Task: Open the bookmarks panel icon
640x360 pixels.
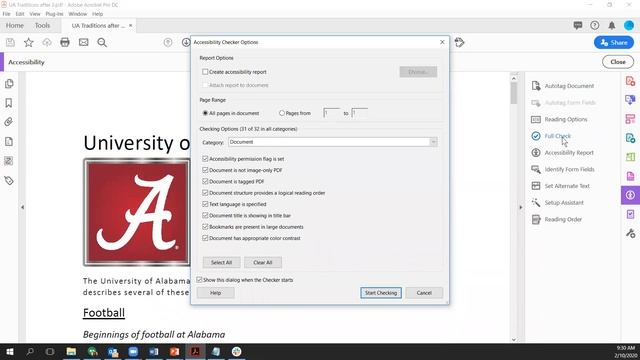Action: [x=9, y=103]
